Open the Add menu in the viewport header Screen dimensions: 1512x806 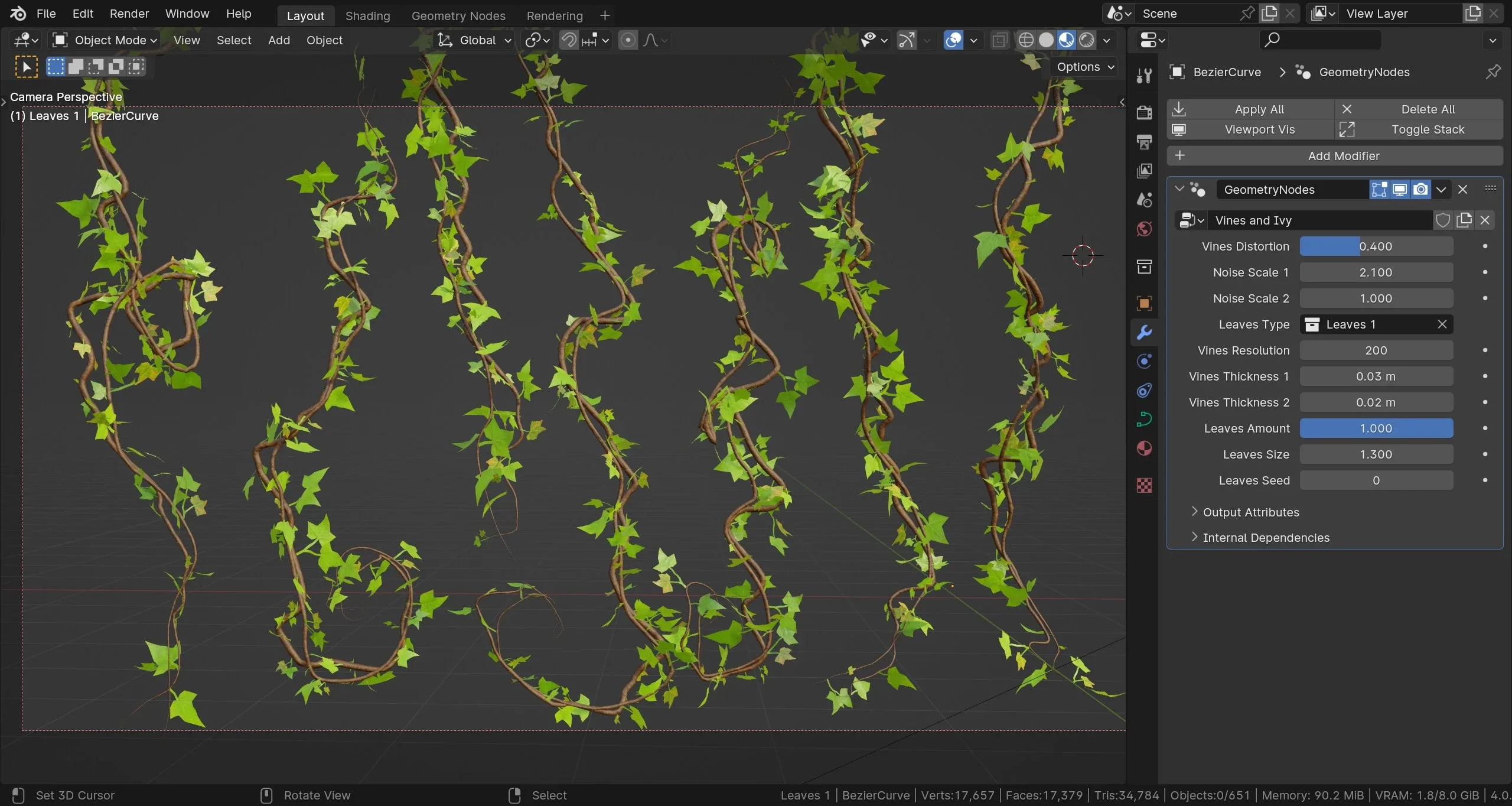click(x=279, y=40)
